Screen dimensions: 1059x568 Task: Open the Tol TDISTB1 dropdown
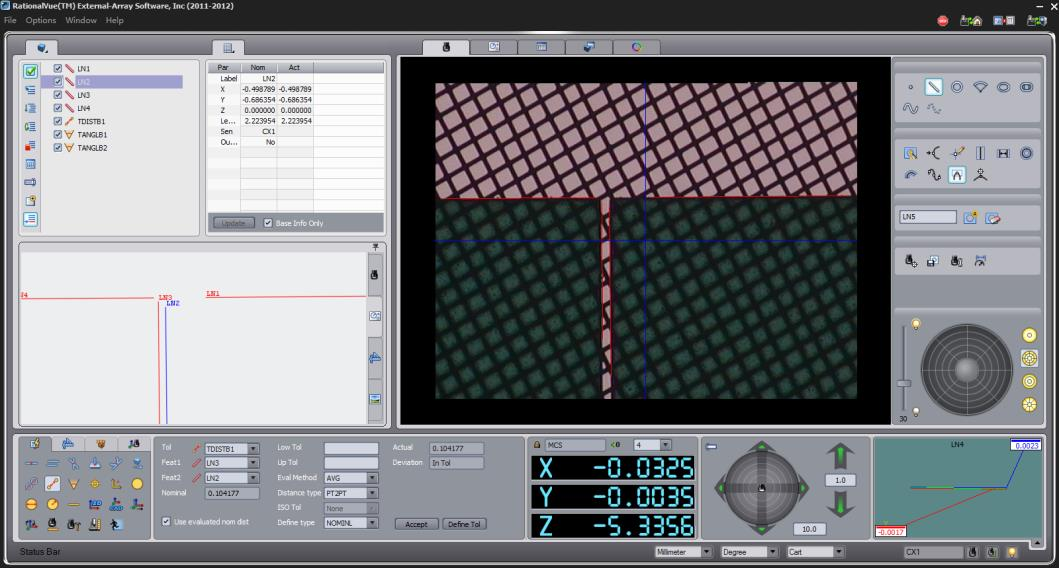[253, 448]
